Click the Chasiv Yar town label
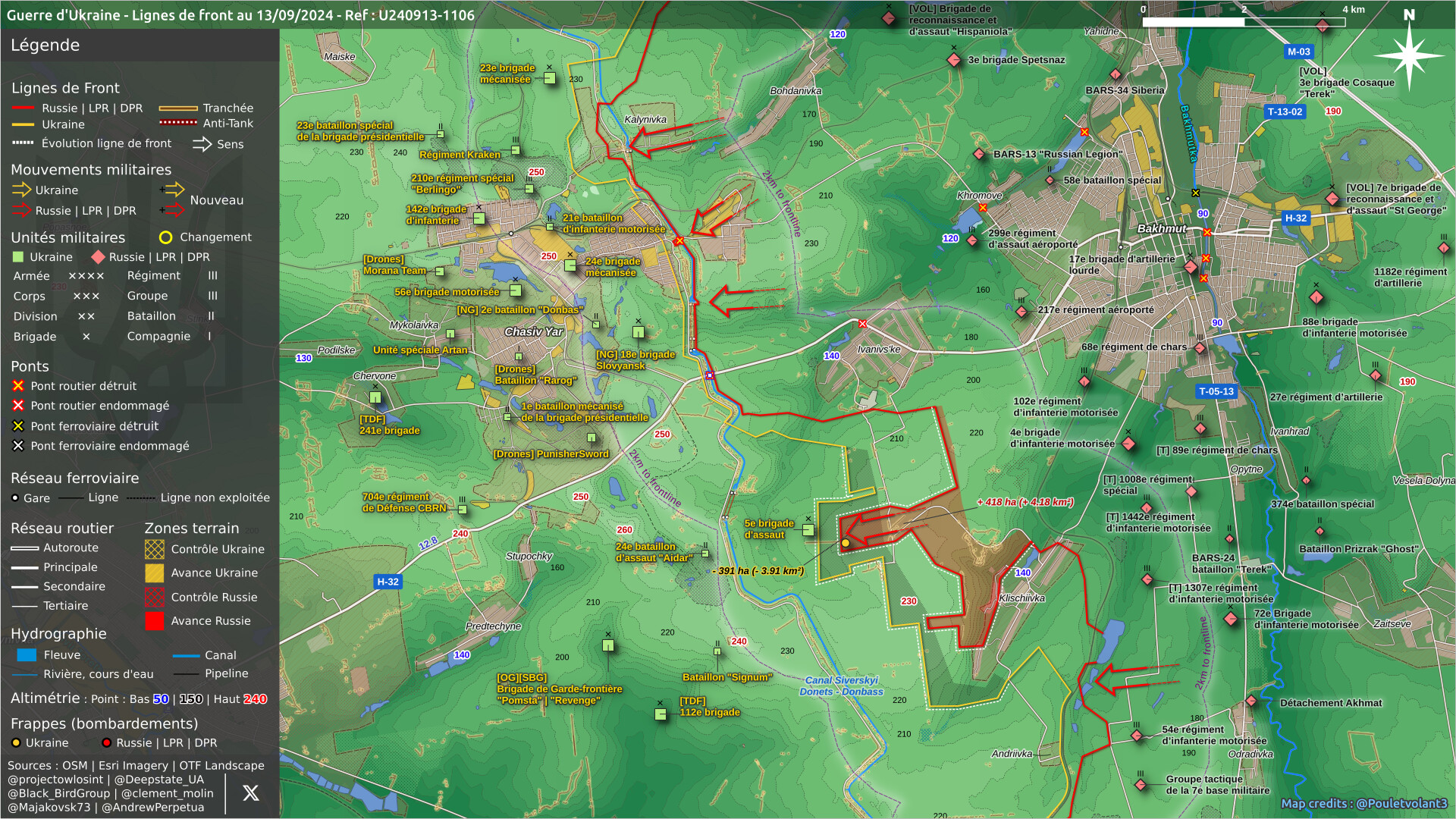This screenshot has width=1456, height=819. coord(533,331)
